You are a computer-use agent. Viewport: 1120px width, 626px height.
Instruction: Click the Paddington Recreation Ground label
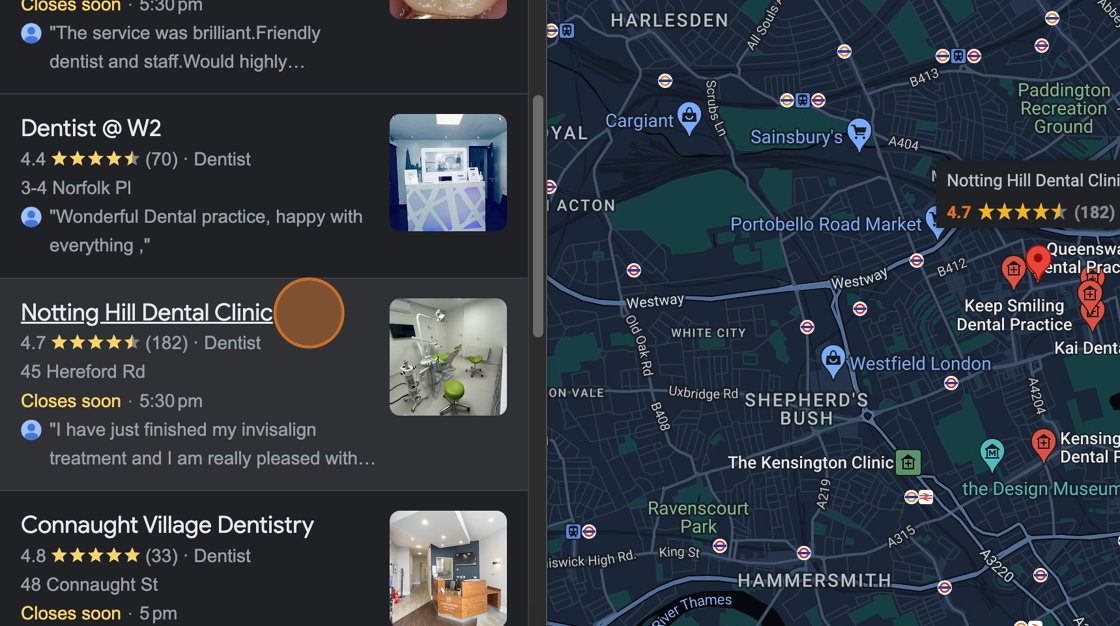[x=1064, y=109]
